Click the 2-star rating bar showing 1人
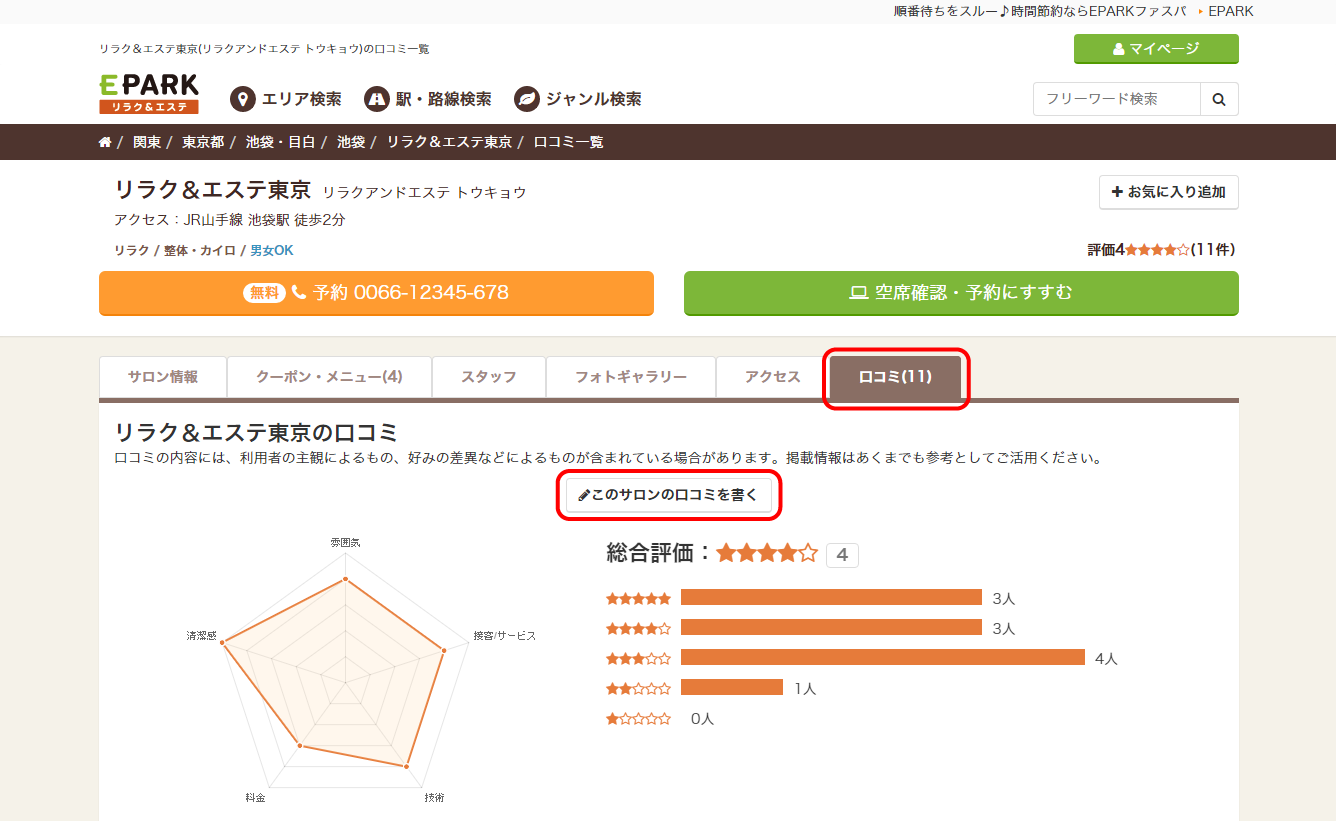 click(x=732, y=688)
